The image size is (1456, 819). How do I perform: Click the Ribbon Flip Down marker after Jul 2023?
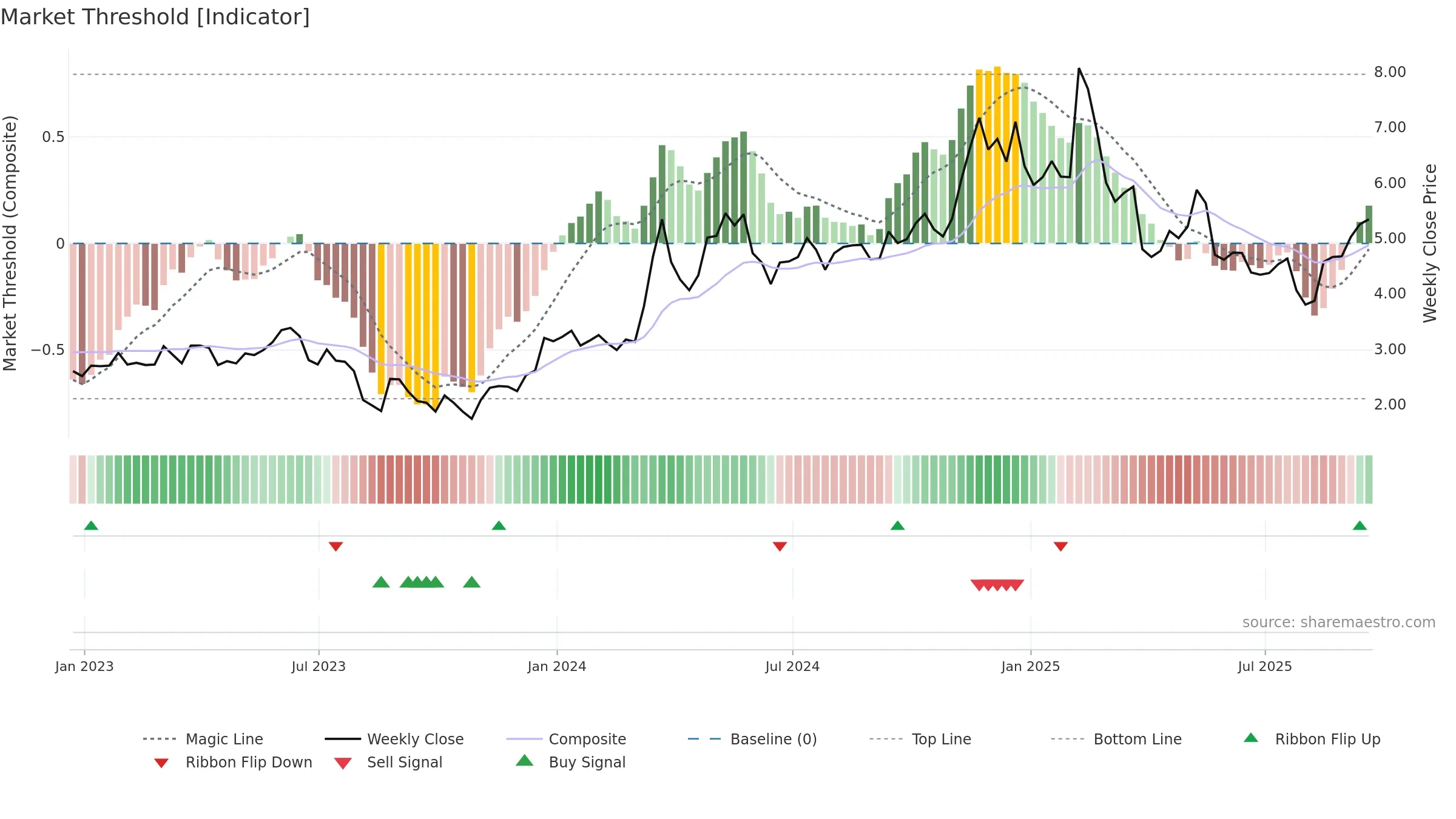tap(335, 547)
